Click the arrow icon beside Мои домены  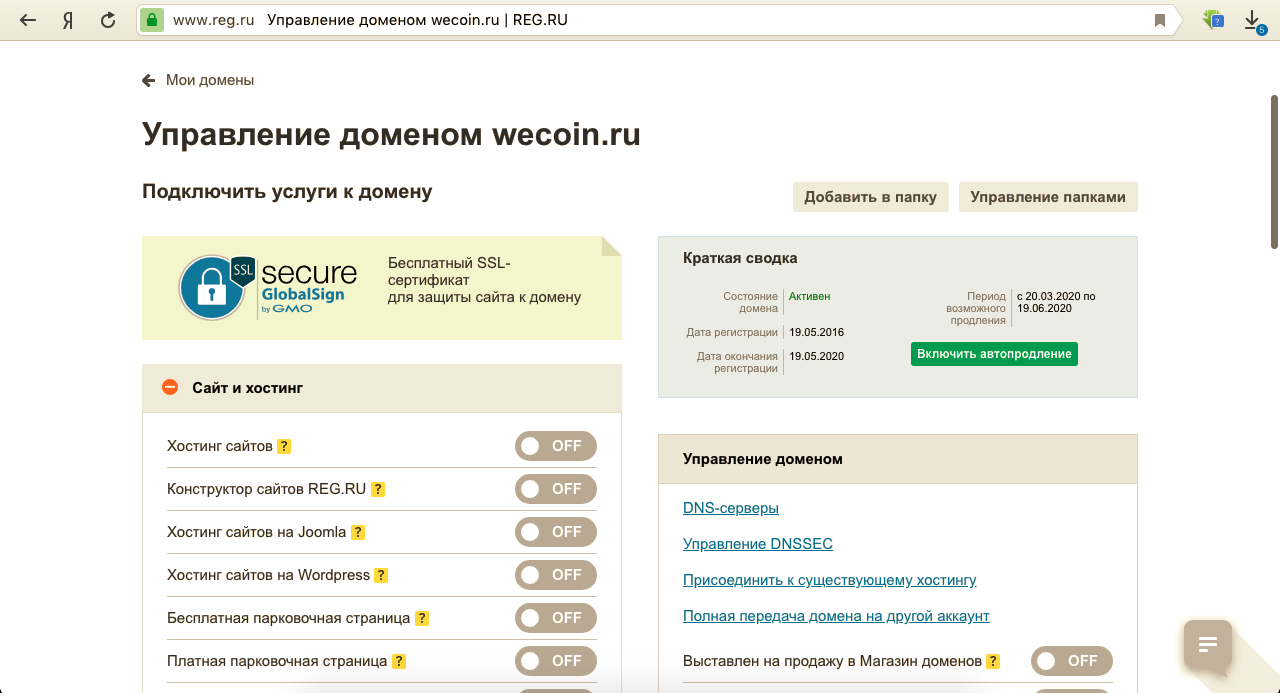click(149, 80)
